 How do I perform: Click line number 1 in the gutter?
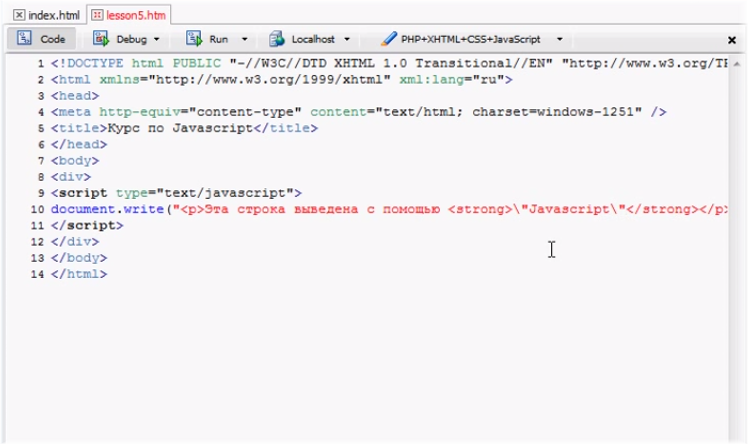(41, 63)
